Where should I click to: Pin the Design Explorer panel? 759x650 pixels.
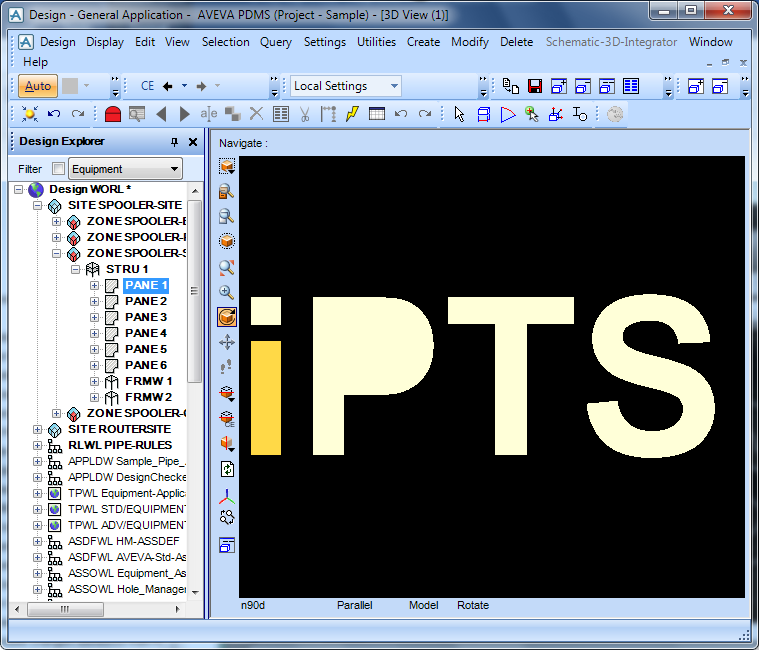point(174,142)
